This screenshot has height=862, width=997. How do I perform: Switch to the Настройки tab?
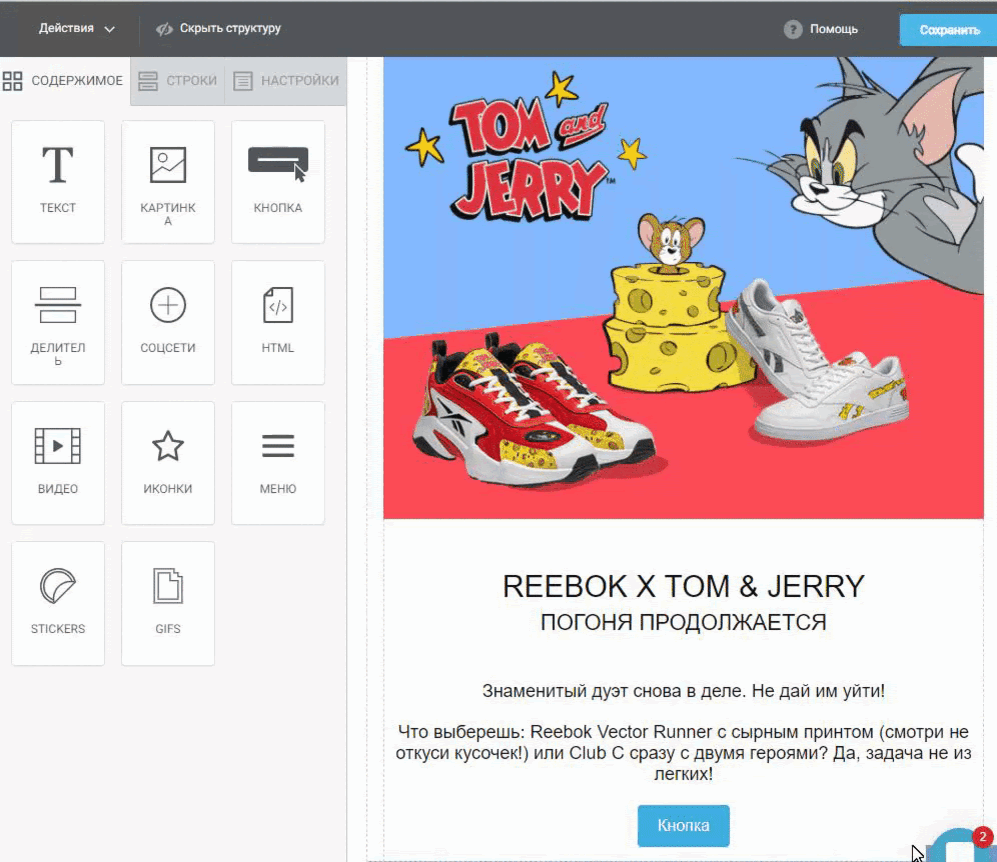coord(285,81)
